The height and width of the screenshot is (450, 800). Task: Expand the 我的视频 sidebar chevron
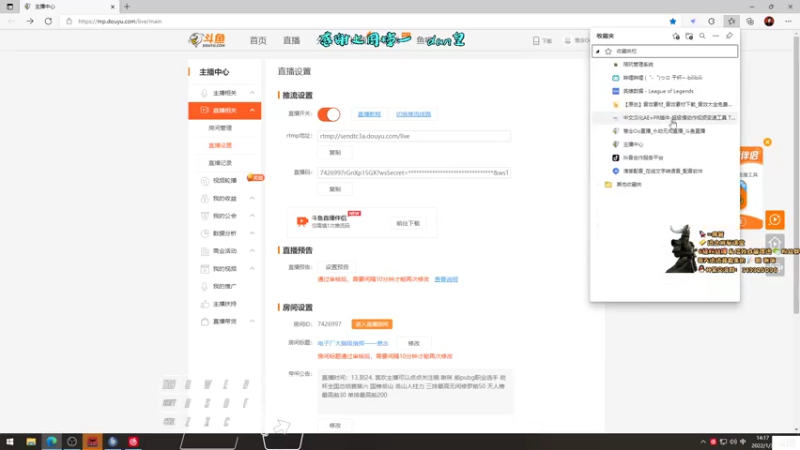(252, 268)
